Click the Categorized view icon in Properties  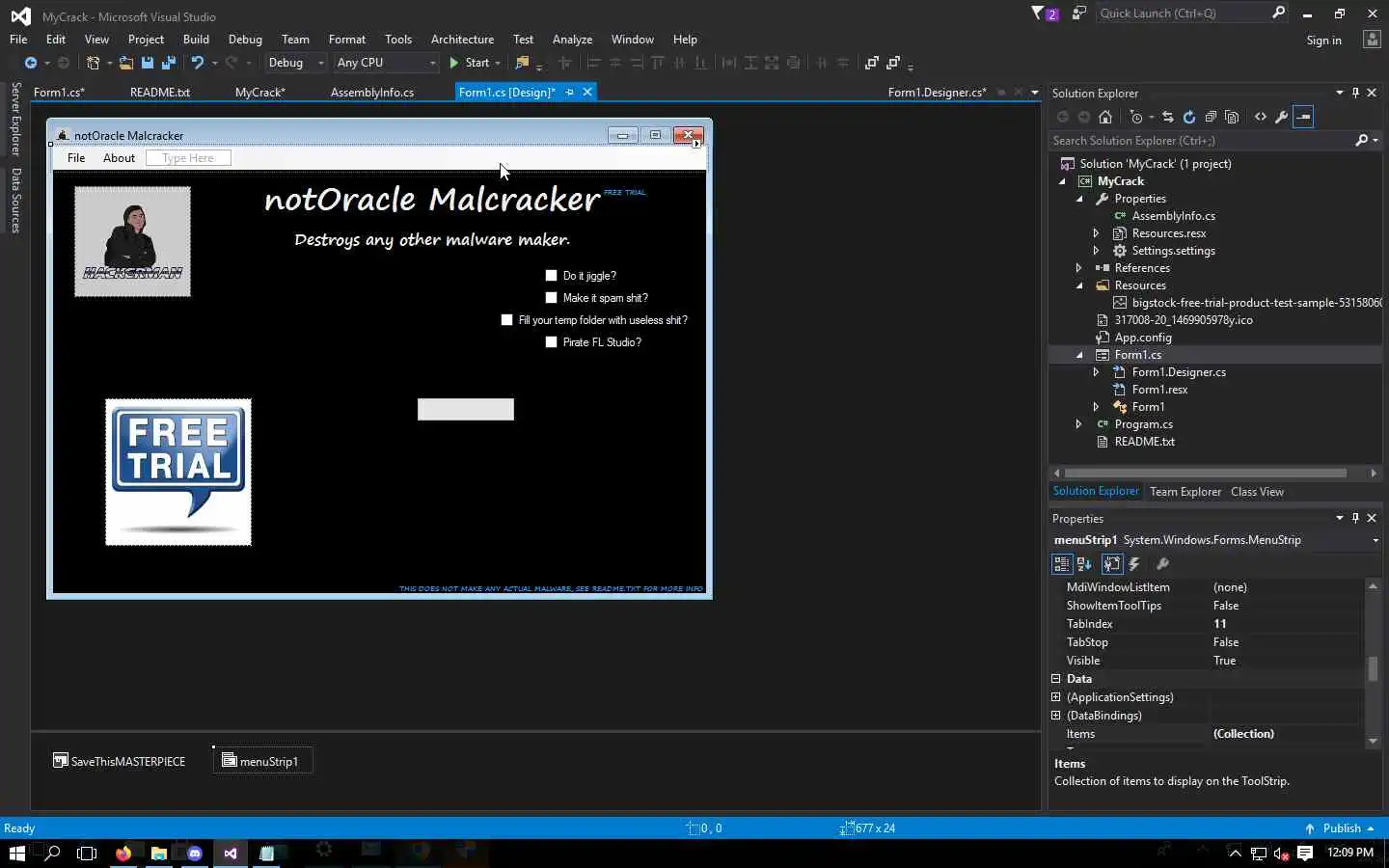tap(1062, 564)
